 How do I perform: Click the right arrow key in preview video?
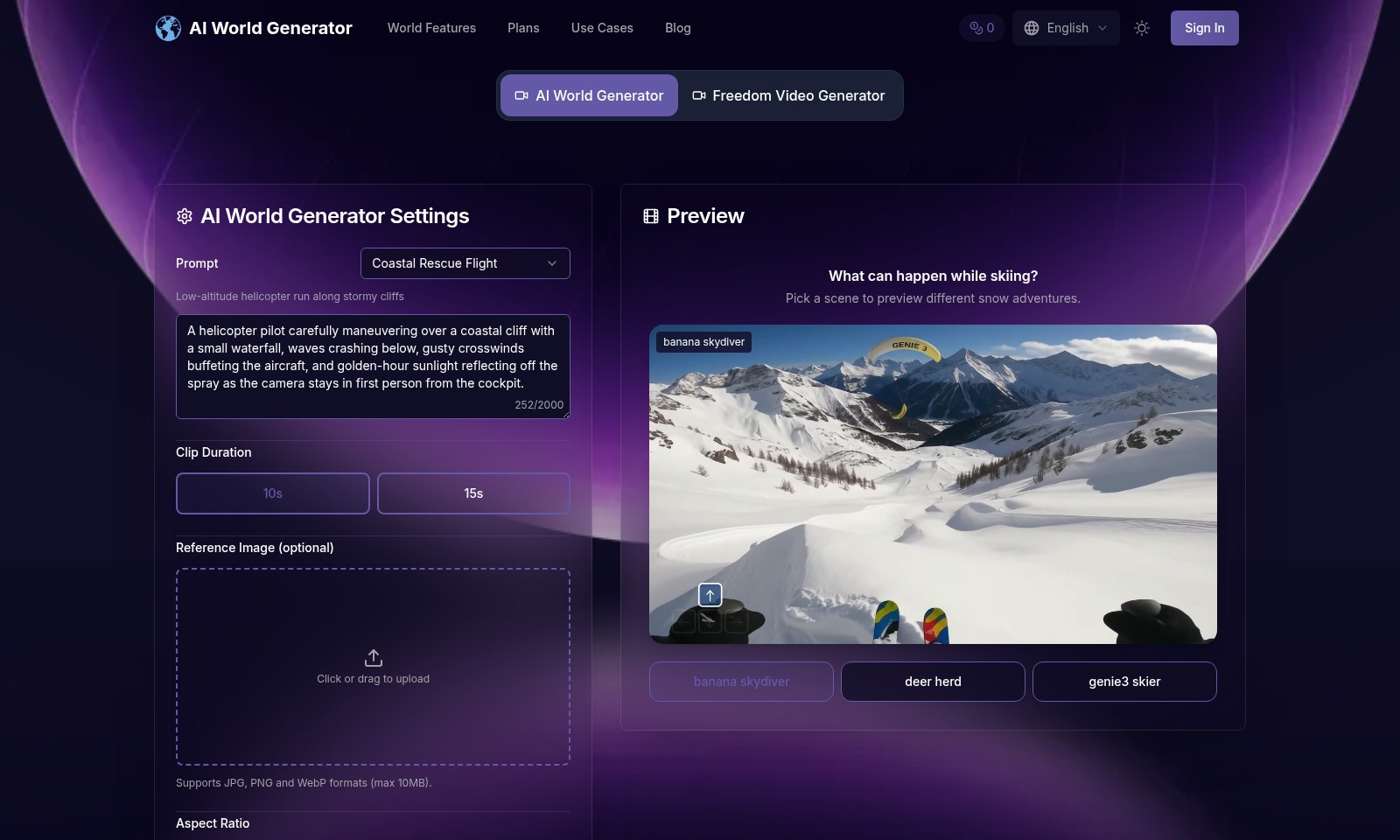(x=737, y=622)
